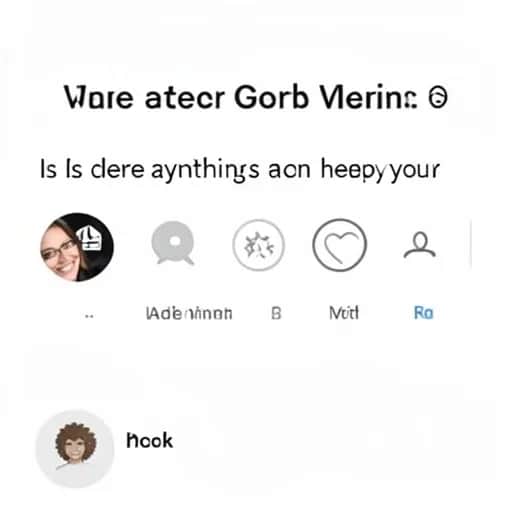Choose the "B" label under sparkle icon
The height and width of the screenshot is (512, 512).
[276, 313]
